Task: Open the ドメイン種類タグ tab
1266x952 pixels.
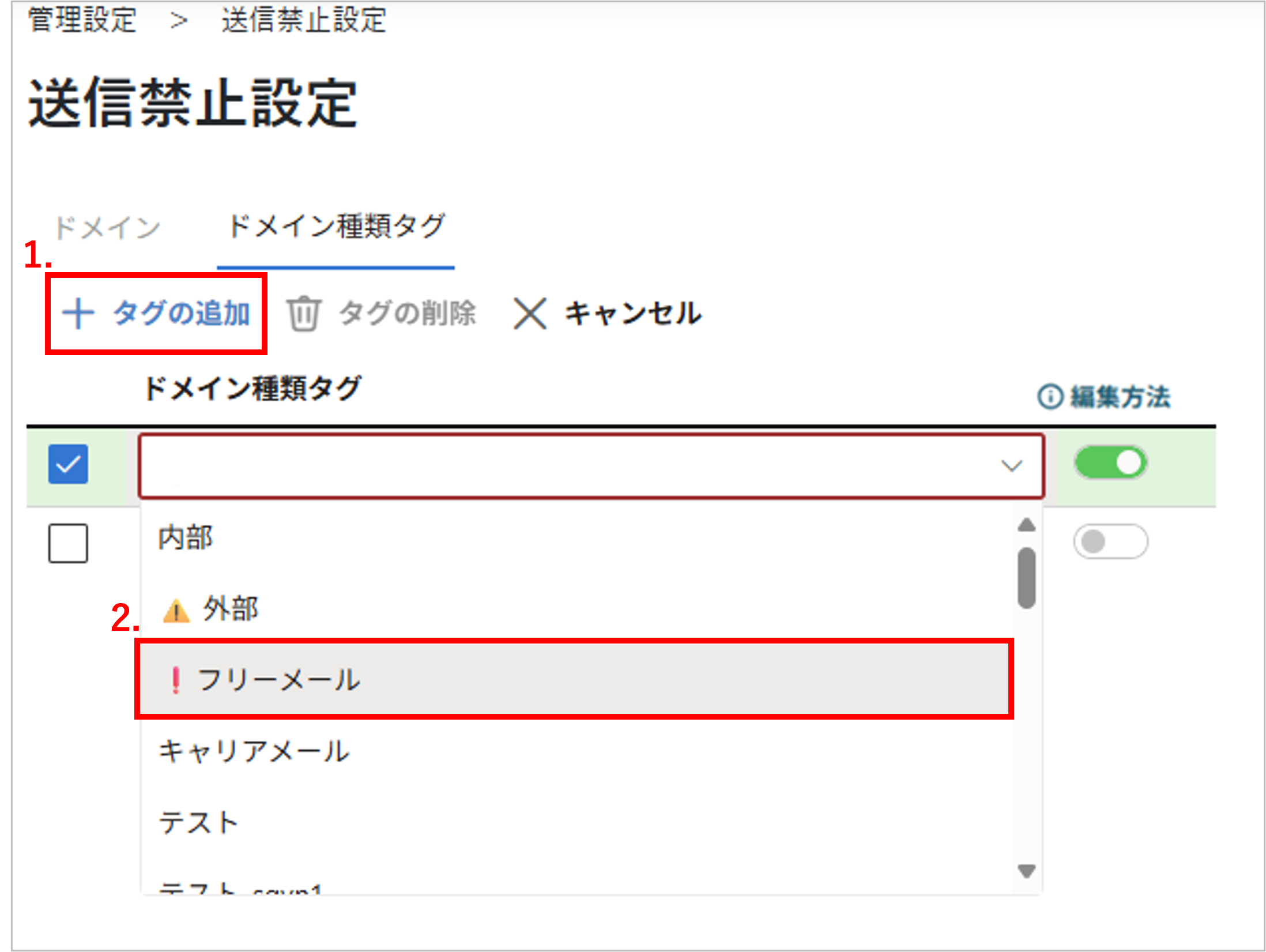Action: click(336, 227)
